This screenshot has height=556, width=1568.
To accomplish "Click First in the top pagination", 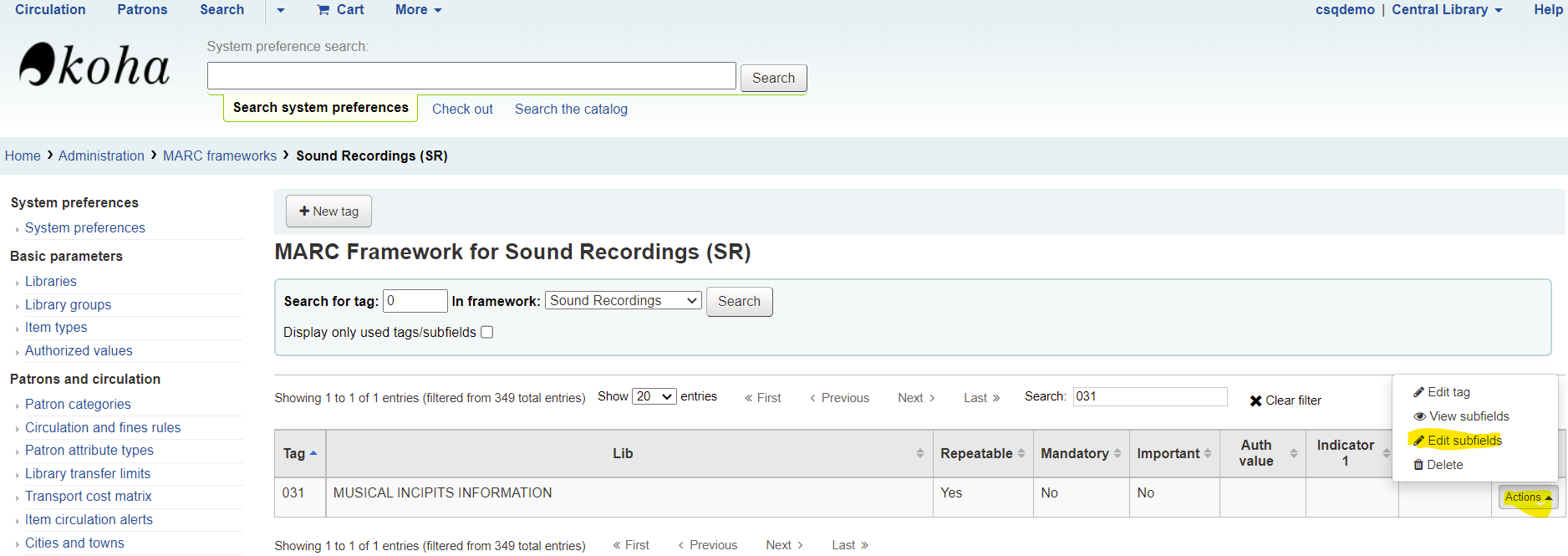I will click(763, 398).
